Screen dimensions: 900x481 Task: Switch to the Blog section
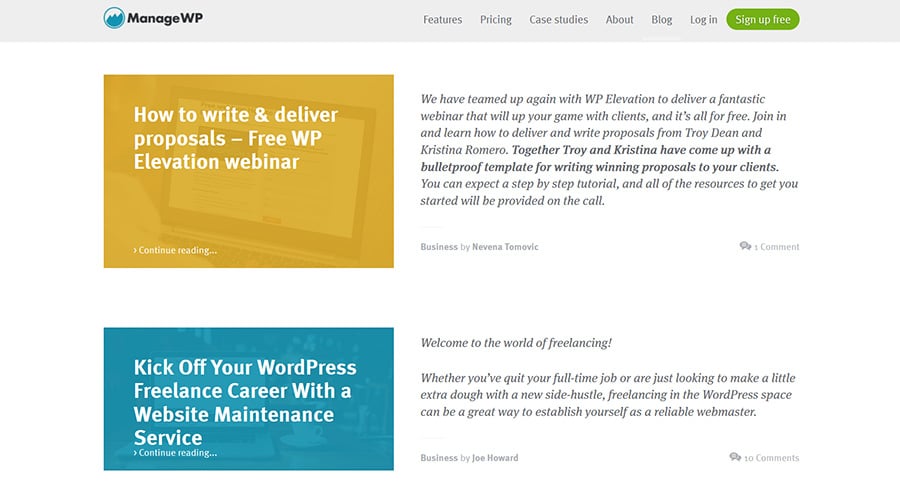click(x=661, y=20)
